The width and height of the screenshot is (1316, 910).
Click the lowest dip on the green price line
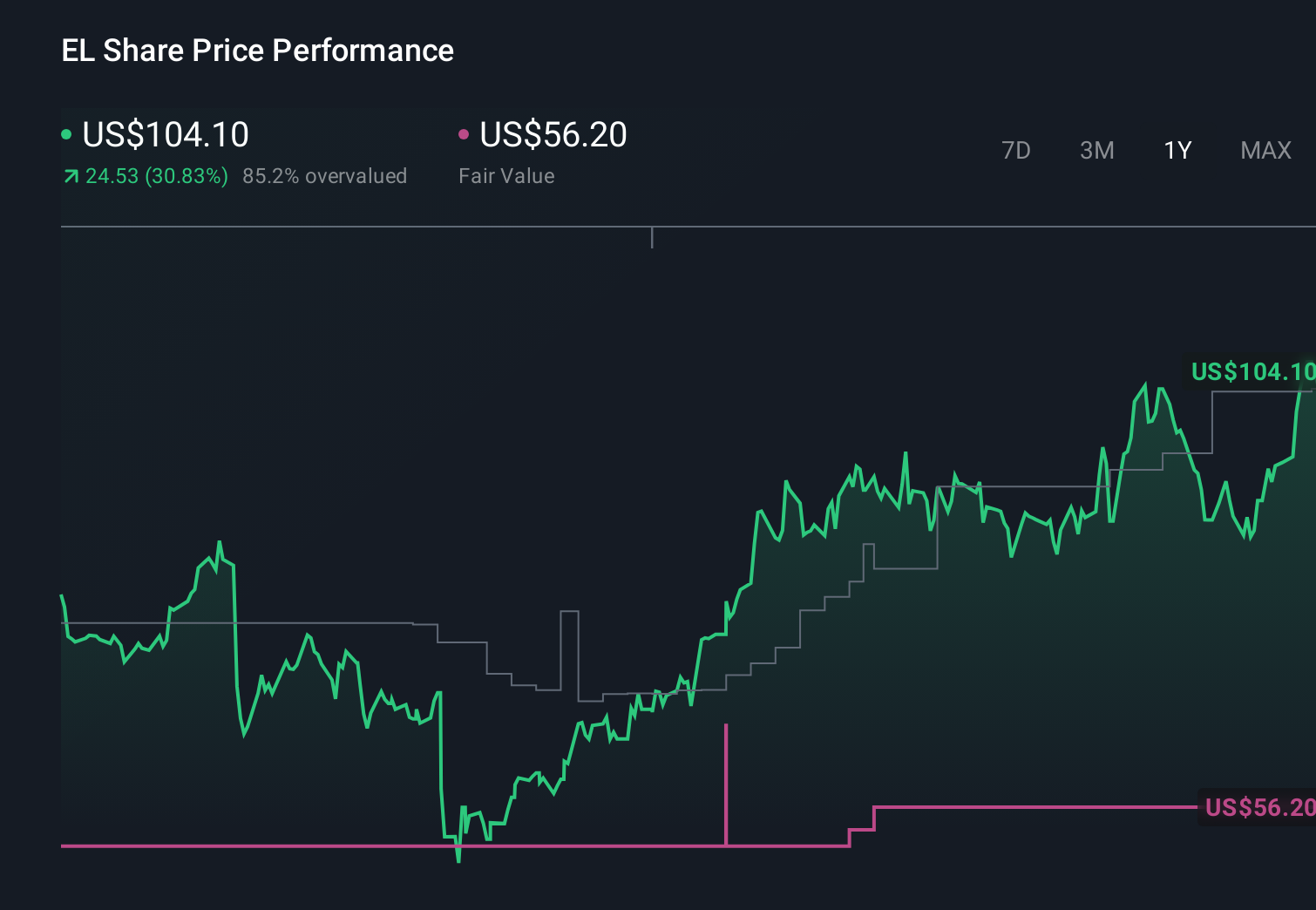coord(458,861)
